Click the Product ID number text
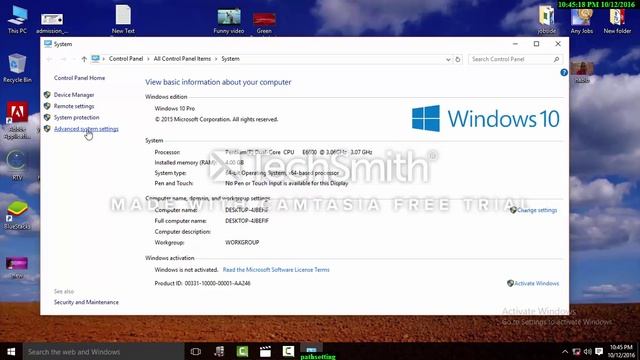The width and height of the screenshot is (640, 360). 218,283
